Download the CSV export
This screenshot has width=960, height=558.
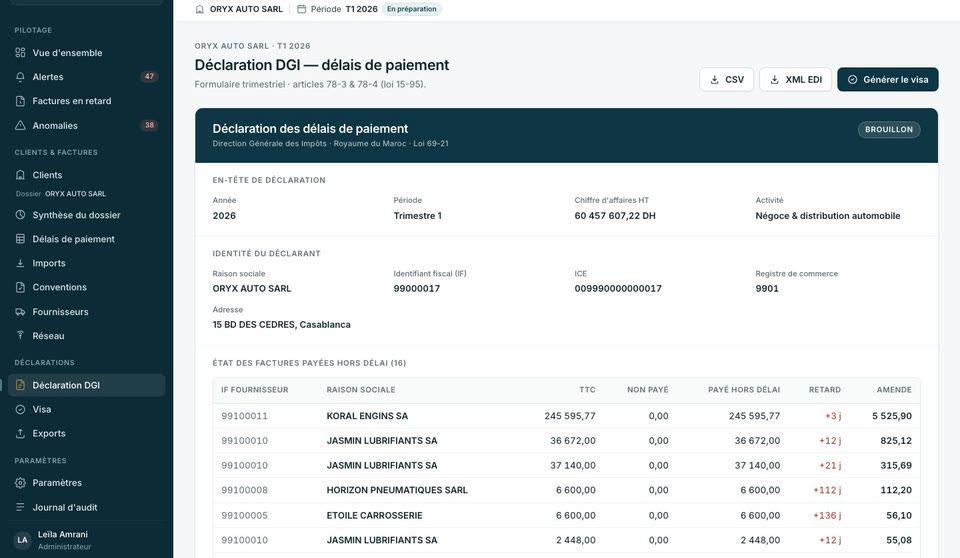(726, 80)
